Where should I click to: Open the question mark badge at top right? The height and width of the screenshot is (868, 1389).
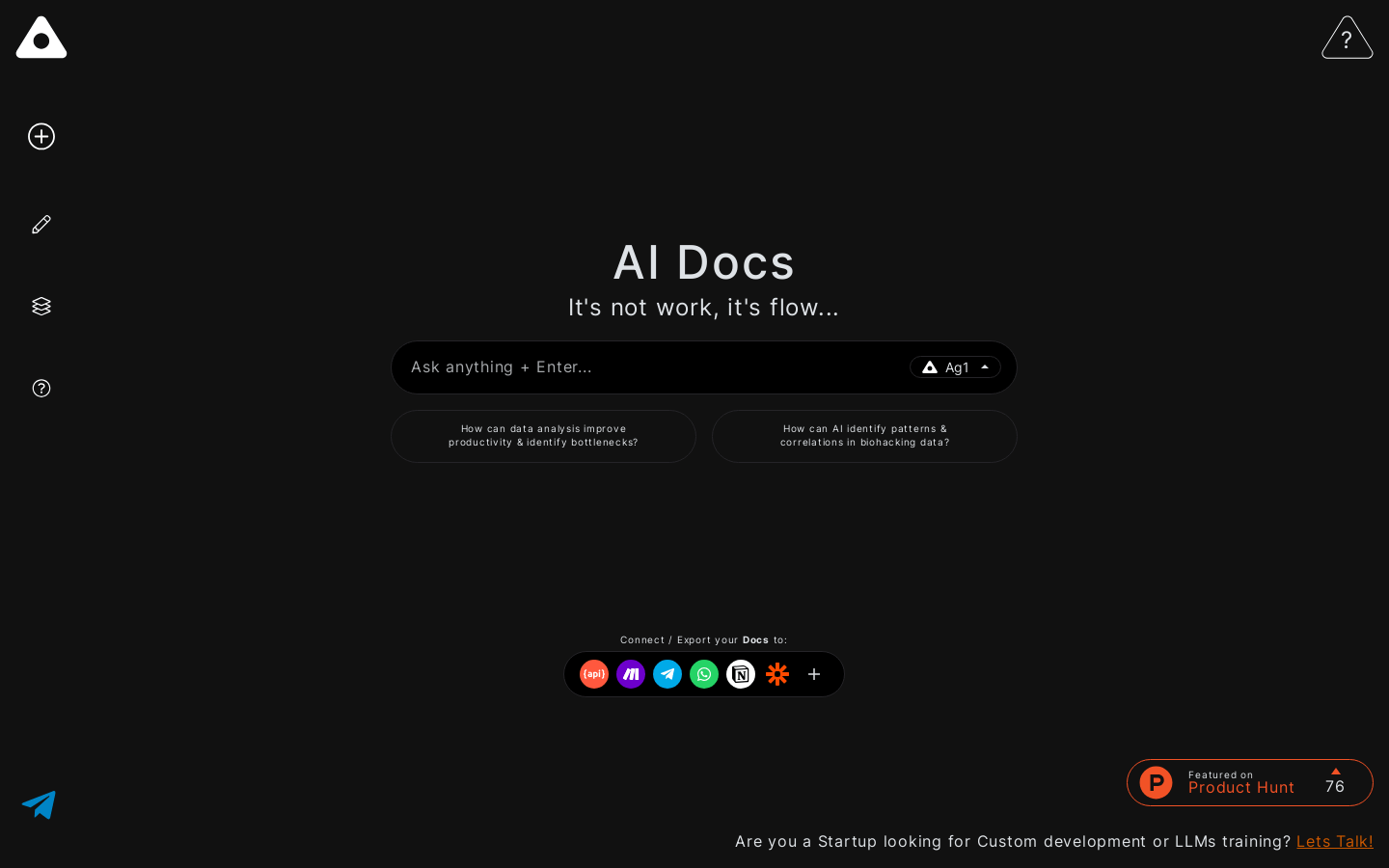click(x=1347, y=38)
